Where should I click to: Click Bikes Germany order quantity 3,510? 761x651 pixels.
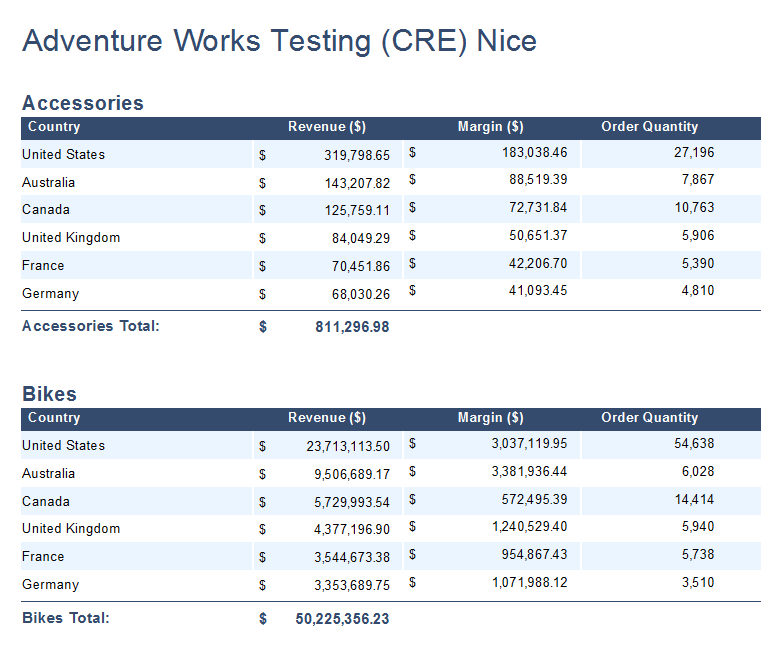click(x=698, y=583)
